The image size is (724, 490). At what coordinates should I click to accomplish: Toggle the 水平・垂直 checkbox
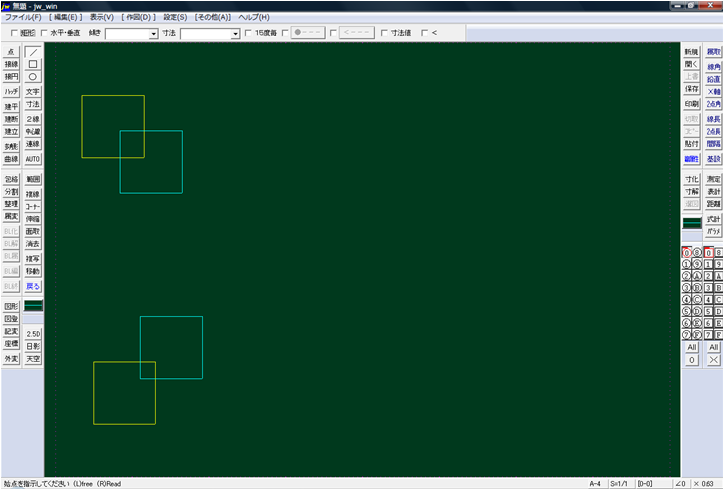[x=44, y=33]
